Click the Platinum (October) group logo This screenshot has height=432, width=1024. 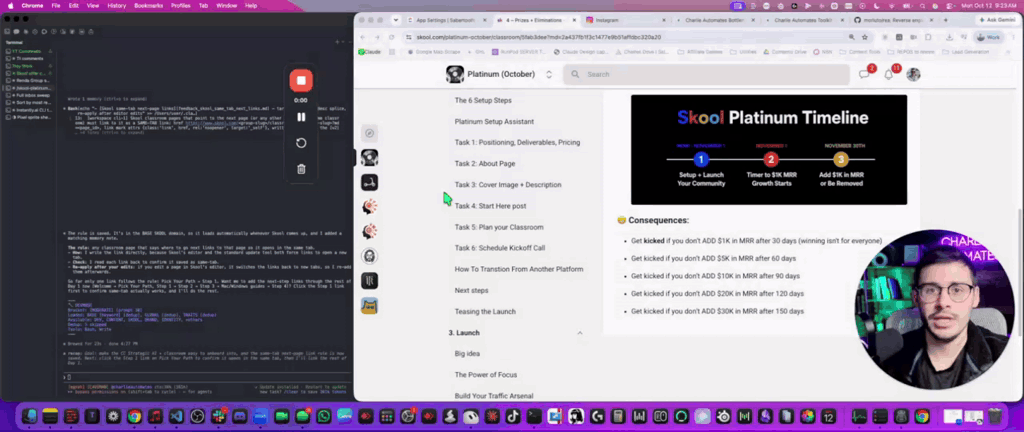[x=455, y=74]
